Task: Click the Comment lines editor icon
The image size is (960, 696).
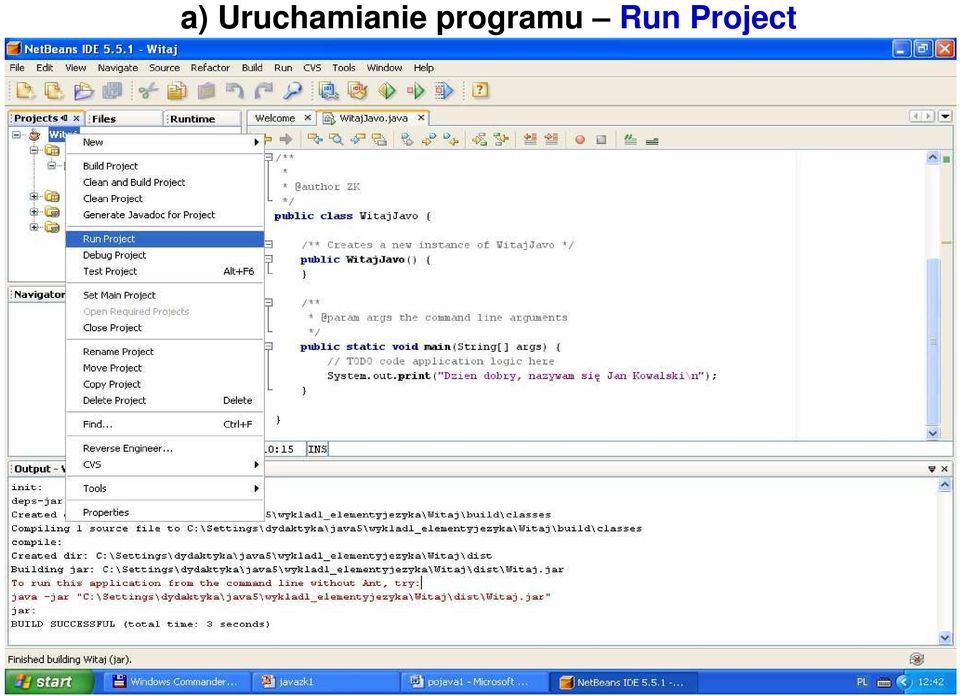Action: click(630, 140)
